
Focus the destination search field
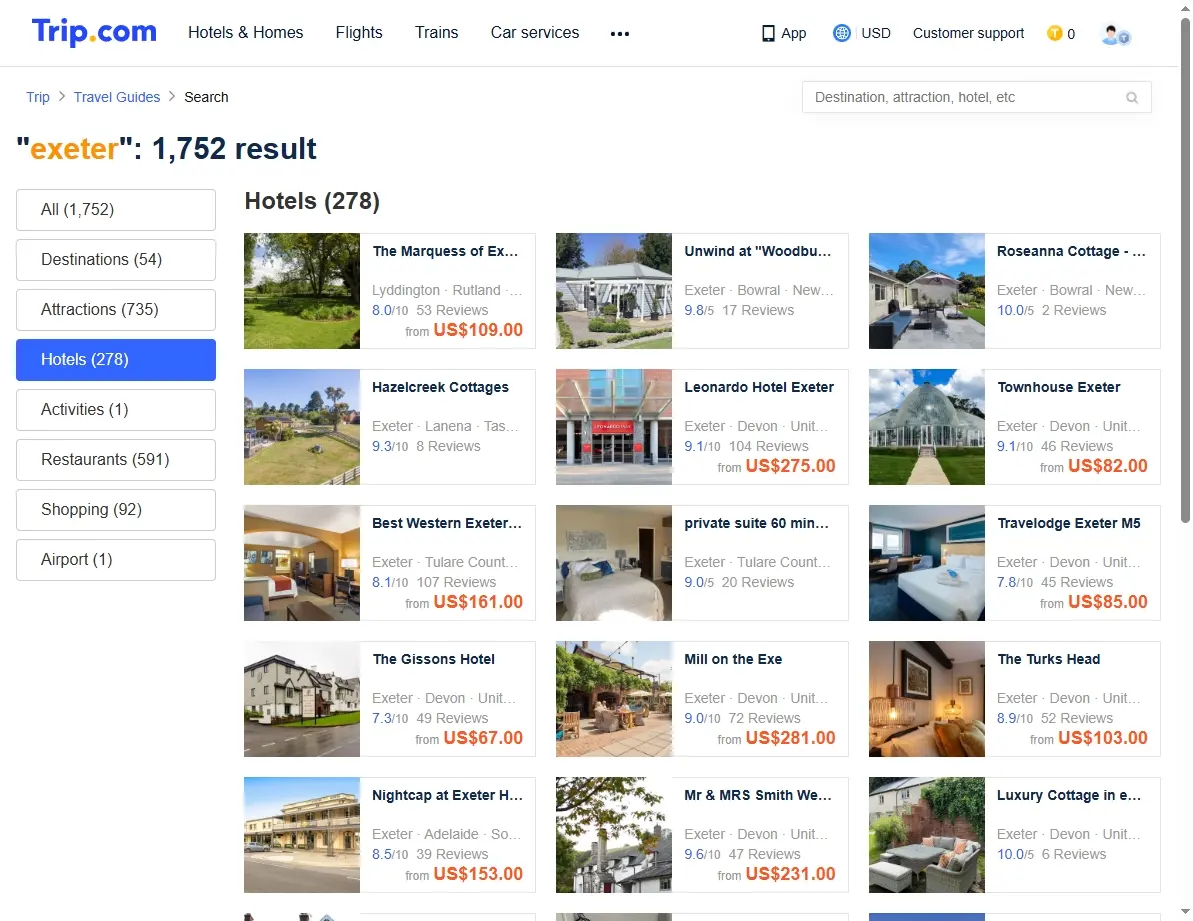976,97
